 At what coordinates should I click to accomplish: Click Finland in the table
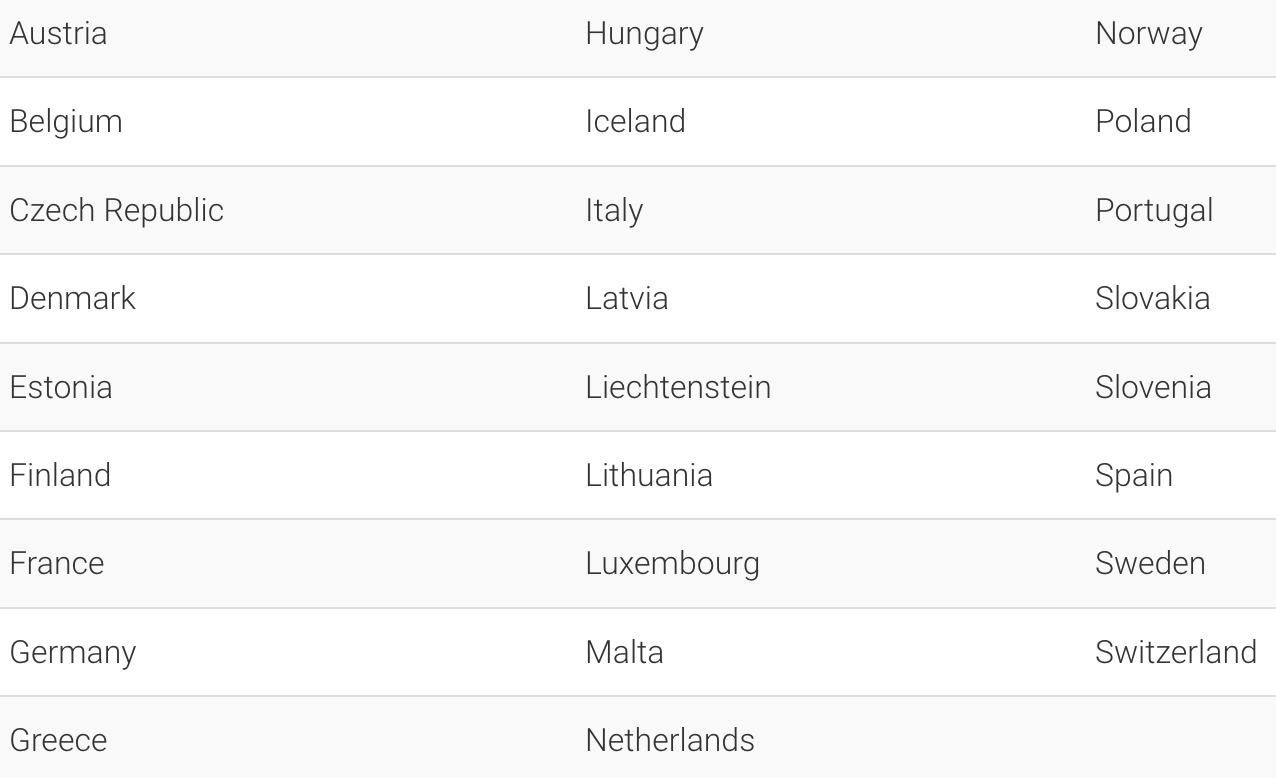tap(60, 476)
